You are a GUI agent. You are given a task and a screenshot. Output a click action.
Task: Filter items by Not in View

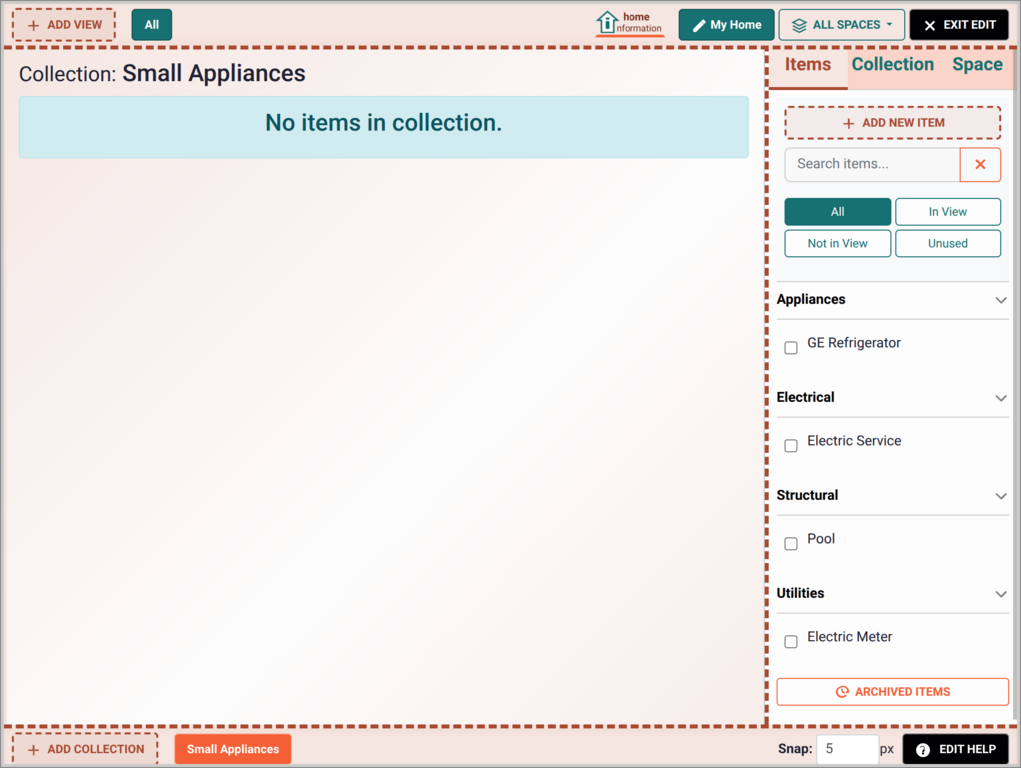click(837, 244)
